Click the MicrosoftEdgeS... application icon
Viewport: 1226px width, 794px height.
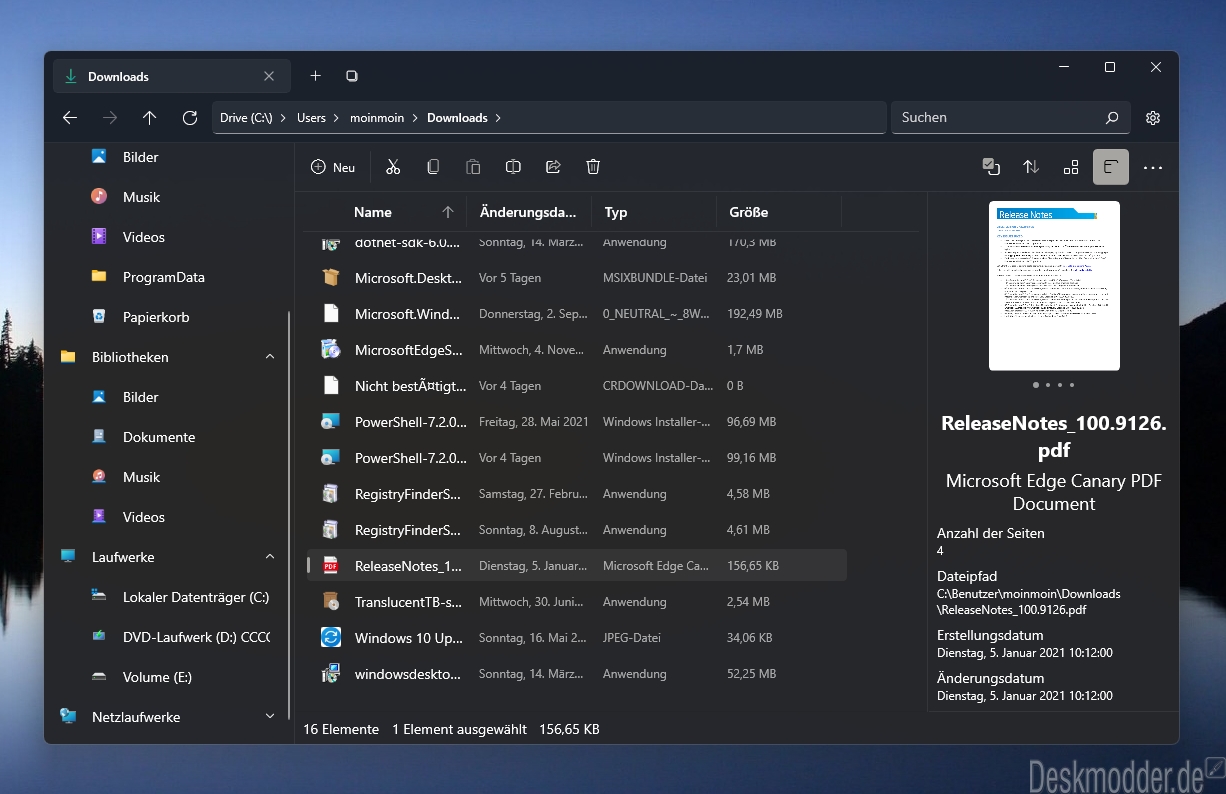click(x=331, y=350)
